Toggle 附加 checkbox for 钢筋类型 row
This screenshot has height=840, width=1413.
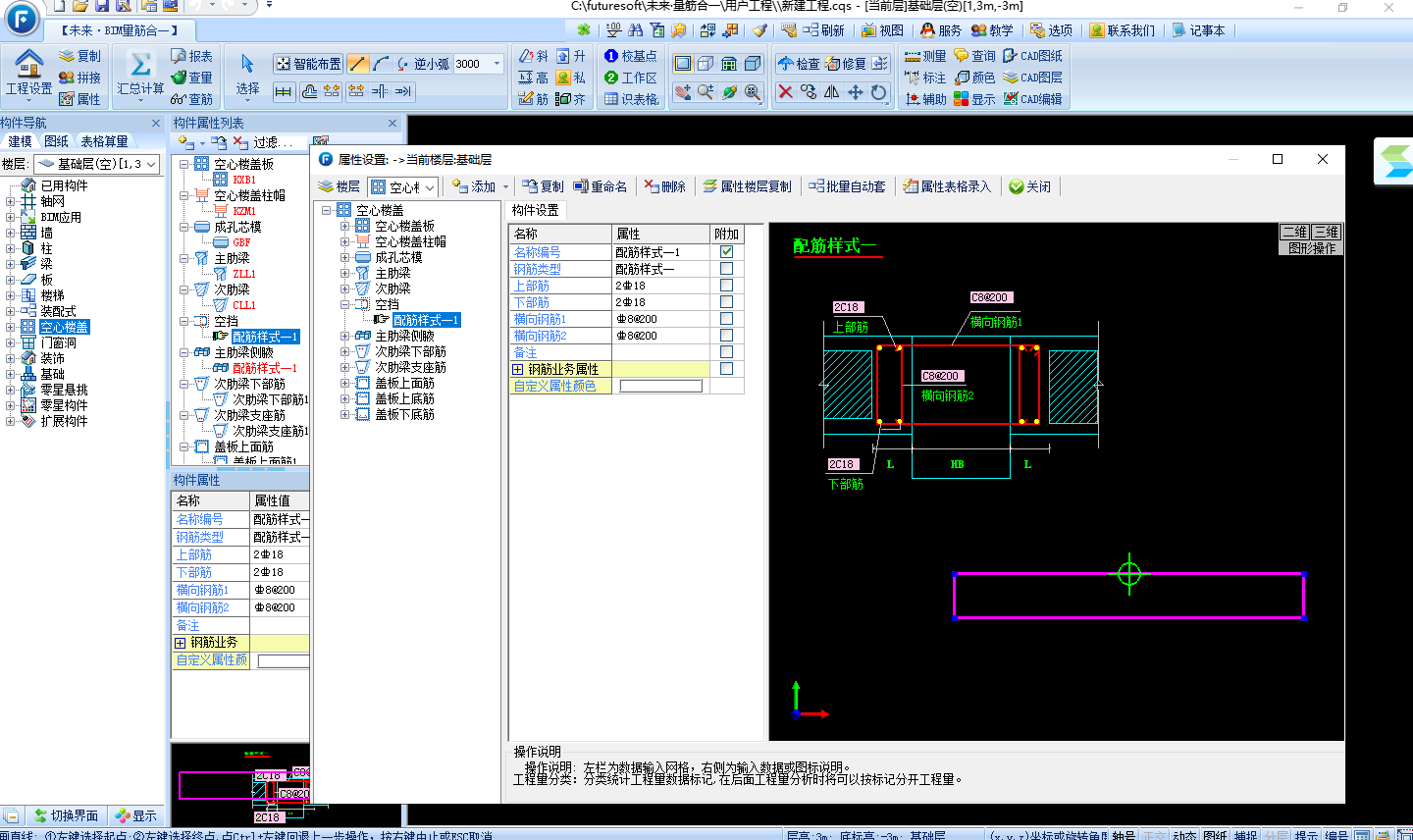pos(726,269)
